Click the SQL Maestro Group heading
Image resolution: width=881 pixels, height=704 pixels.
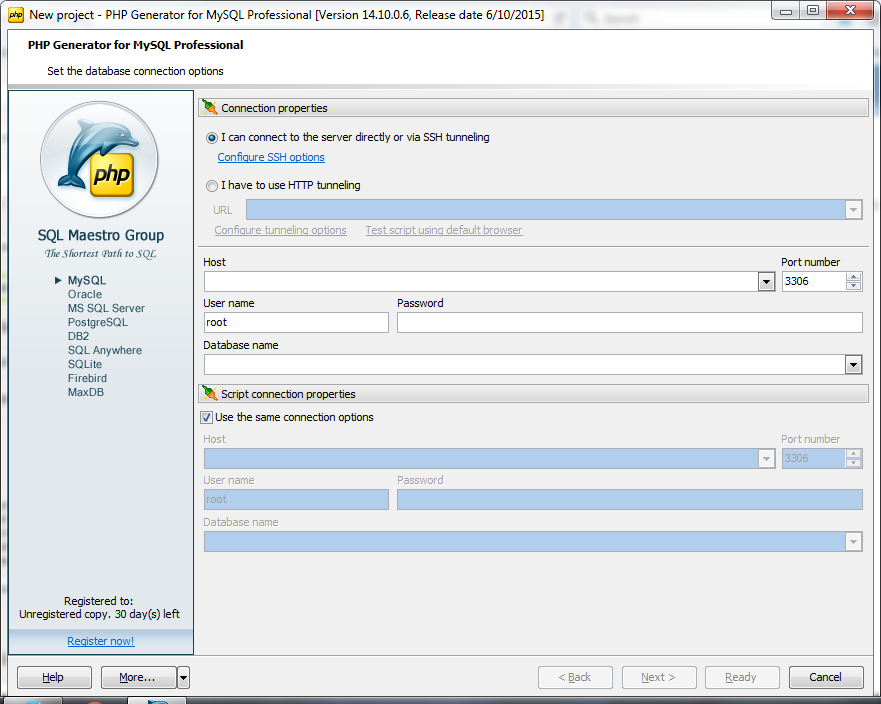point(101,235)
